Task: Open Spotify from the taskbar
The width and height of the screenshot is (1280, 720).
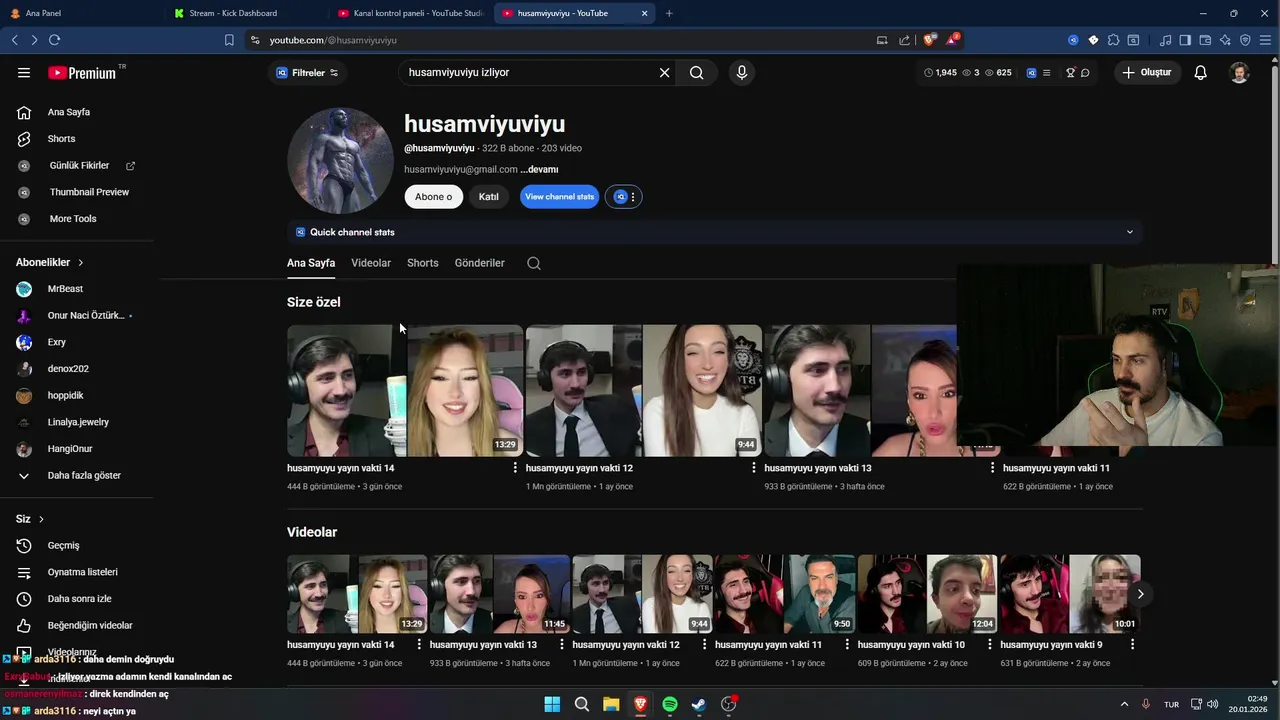Action: click(670, 704)
